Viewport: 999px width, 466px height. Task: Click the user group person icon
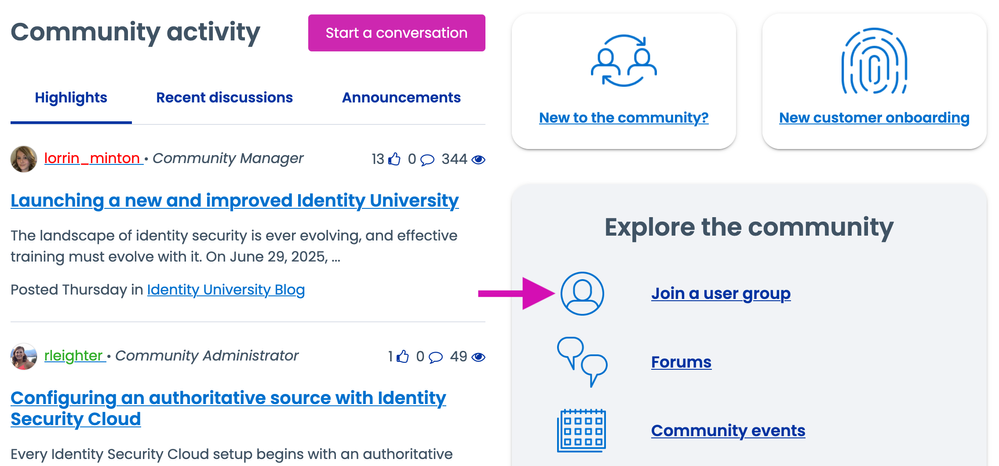(x=582, y=293)
